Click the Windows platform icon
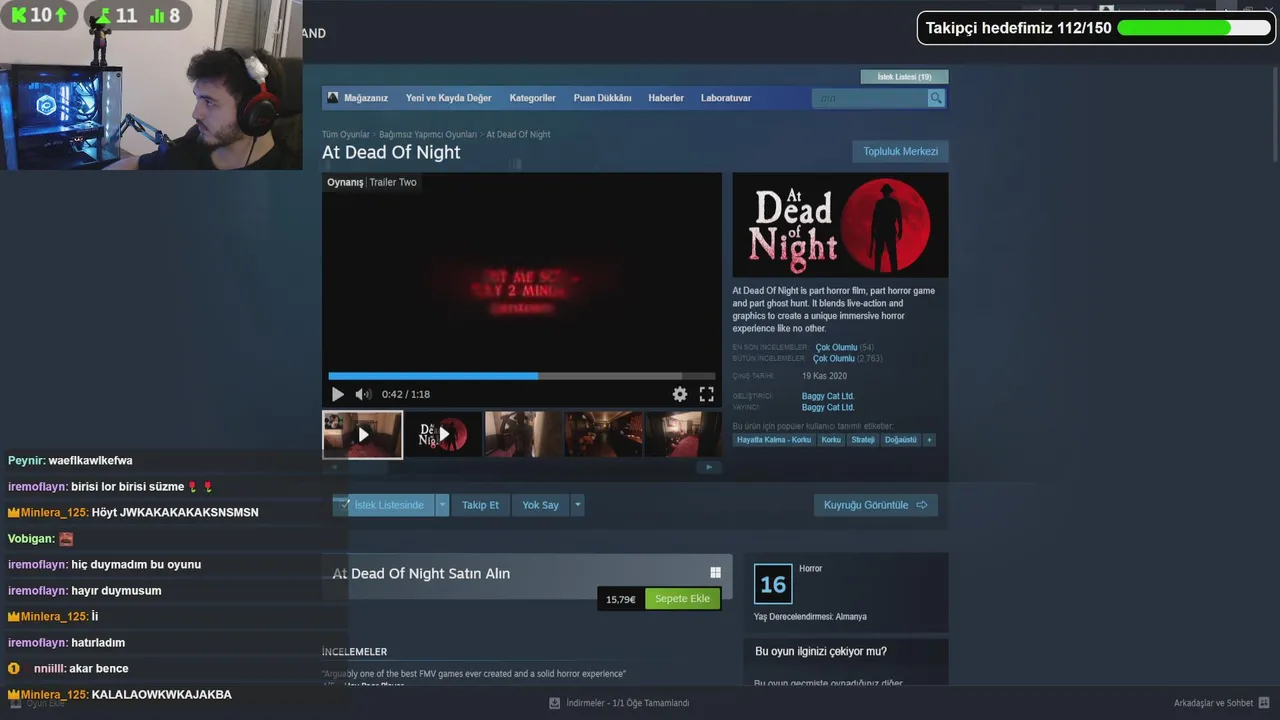Image resolution: width=1280 pixels, height=720 pixels. [715, 573]
